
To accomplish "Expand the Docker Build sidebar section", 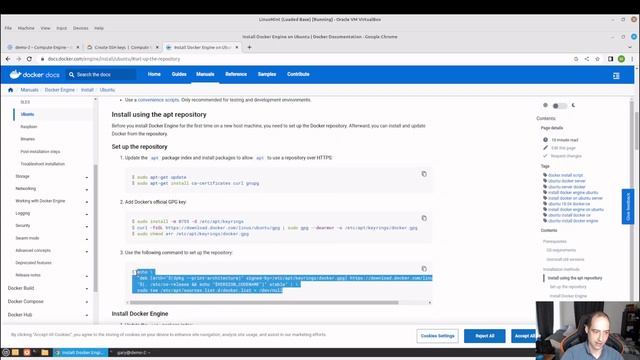I will (87, 289).
